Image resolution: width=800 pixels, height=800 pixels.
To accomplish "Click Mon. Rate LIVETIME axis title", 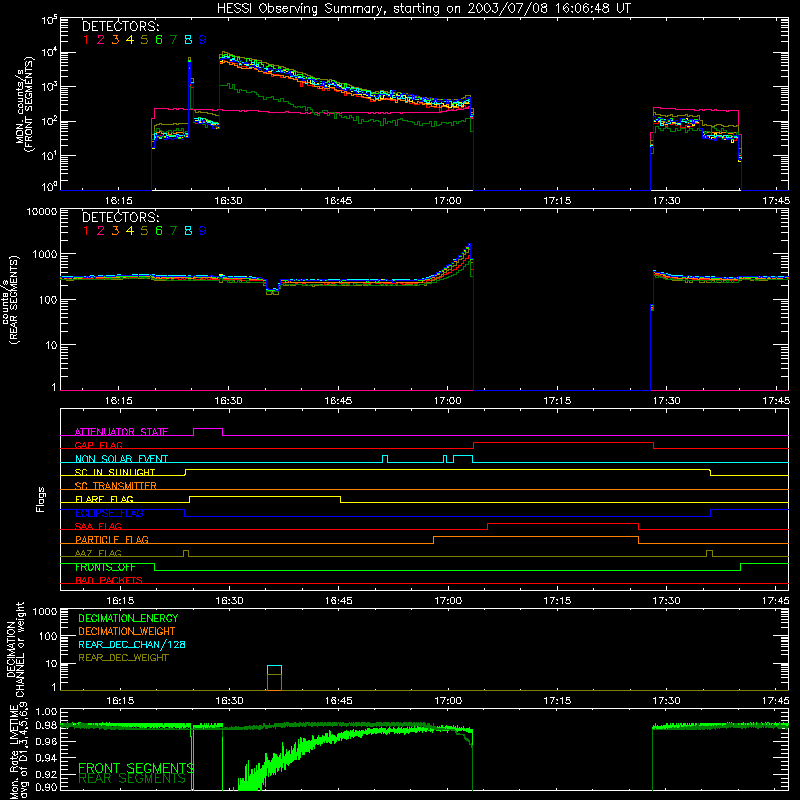I will pos(17,753).
